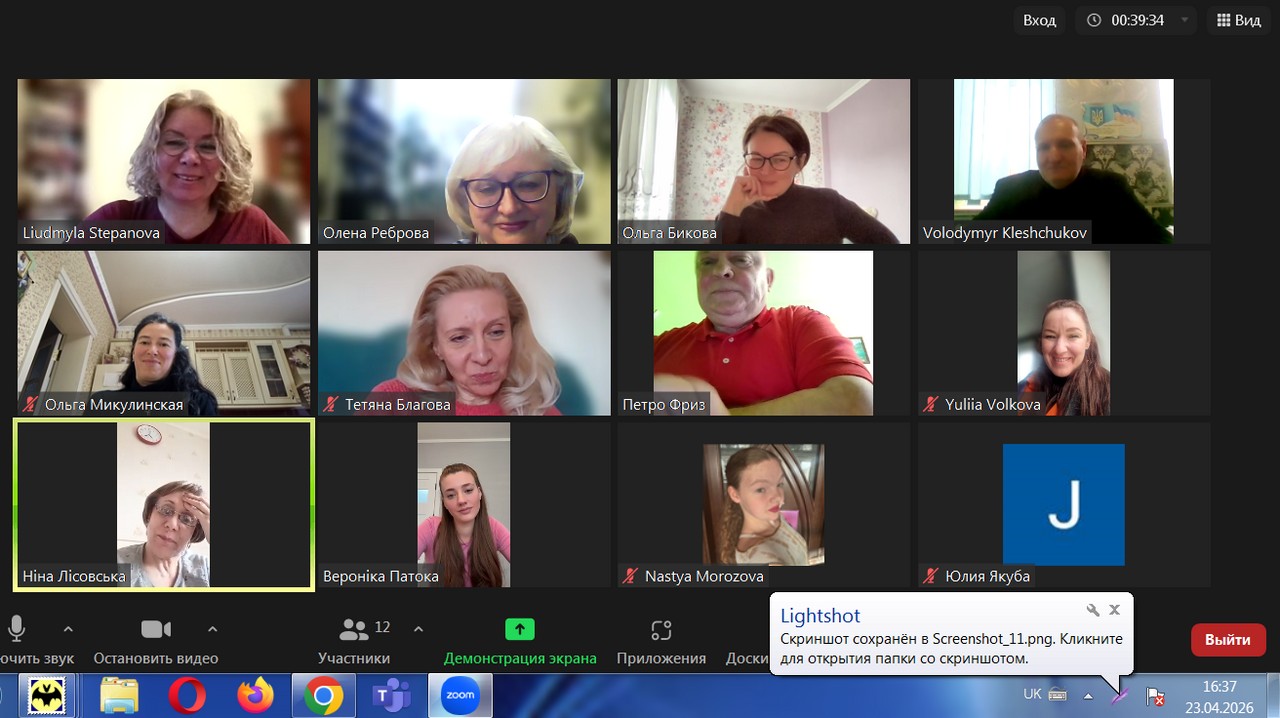Expand audio options arrow beside microphone
The image size is (1280, 718).
(68, 629)
